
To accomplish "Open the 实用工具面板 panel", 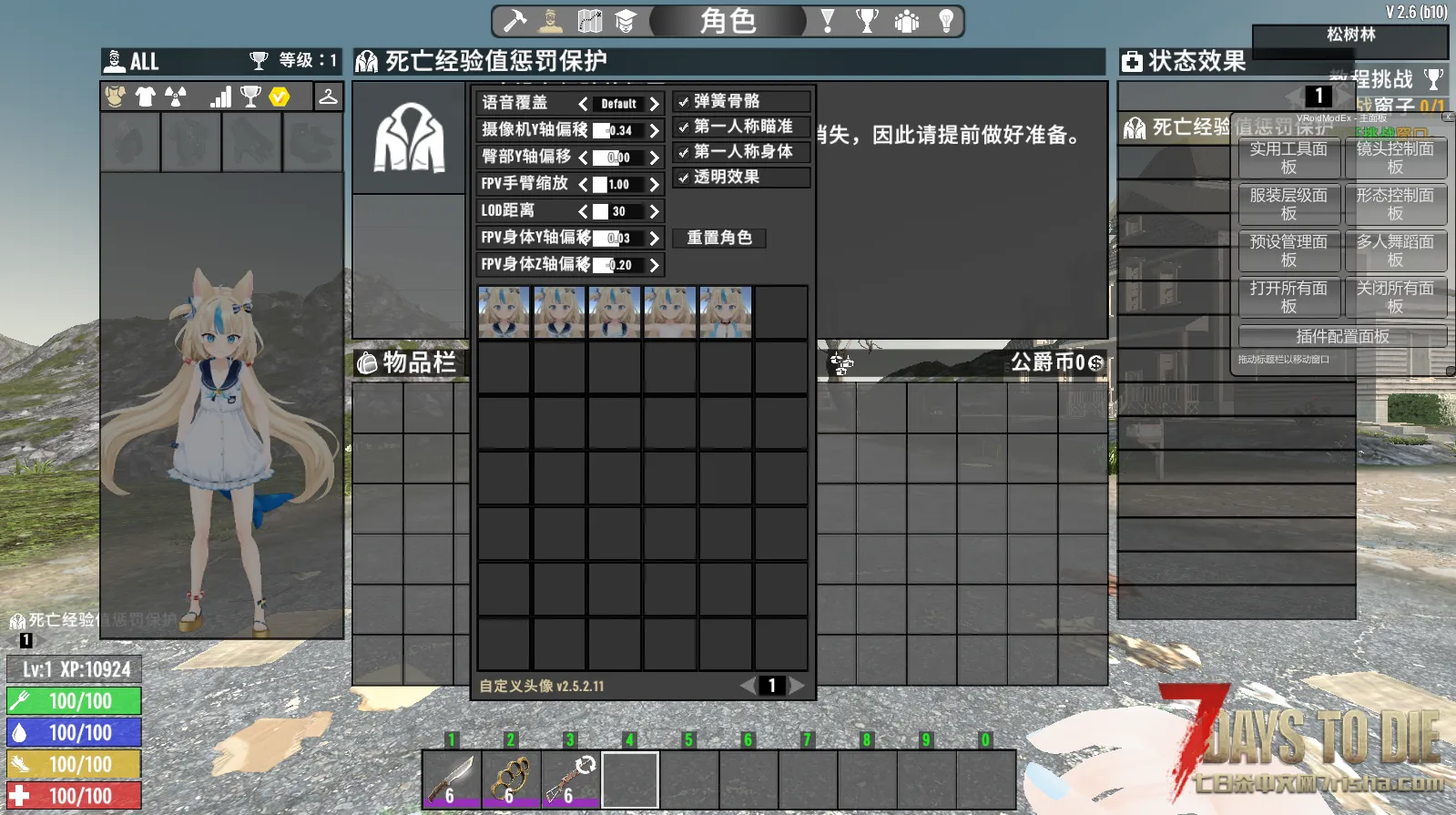I will [x=1288, y=158].
